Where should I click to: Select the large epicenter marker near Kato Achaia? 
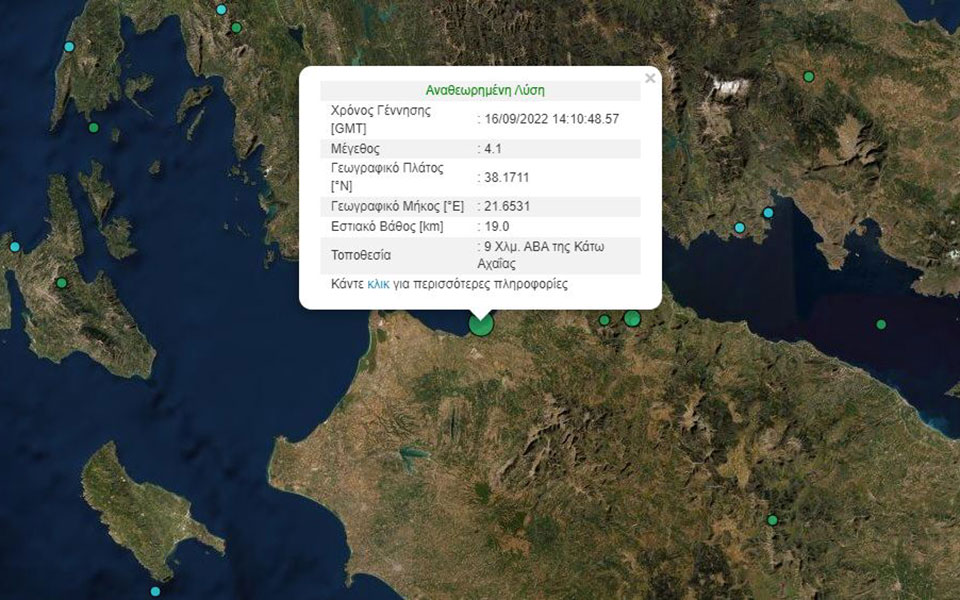click(x=480, y=325)
